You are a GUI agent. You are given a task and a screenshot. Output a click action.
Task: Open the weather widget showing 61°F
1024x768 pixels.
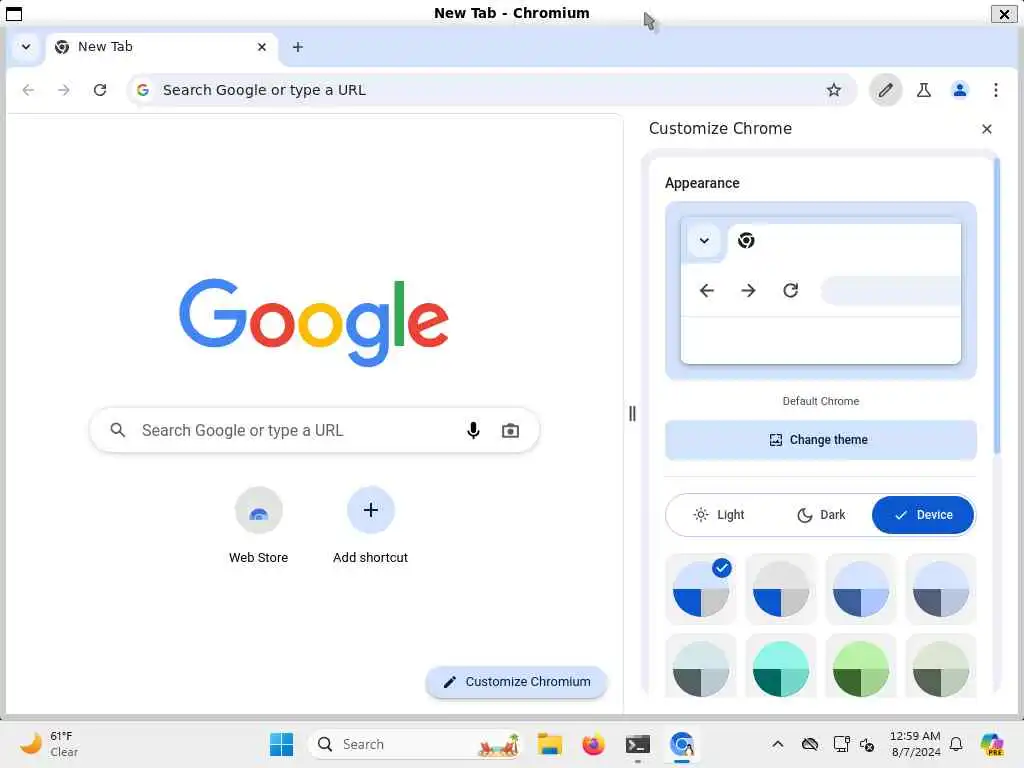(x=49, y=744)
